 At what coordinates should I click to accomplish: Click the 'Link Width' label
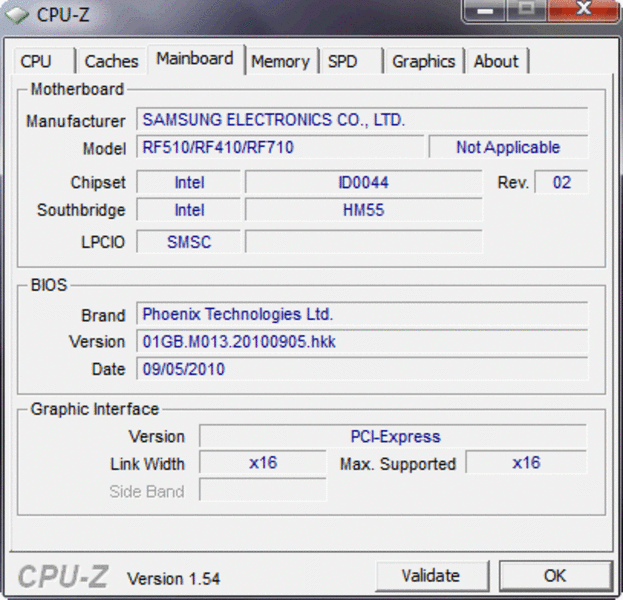147,464
